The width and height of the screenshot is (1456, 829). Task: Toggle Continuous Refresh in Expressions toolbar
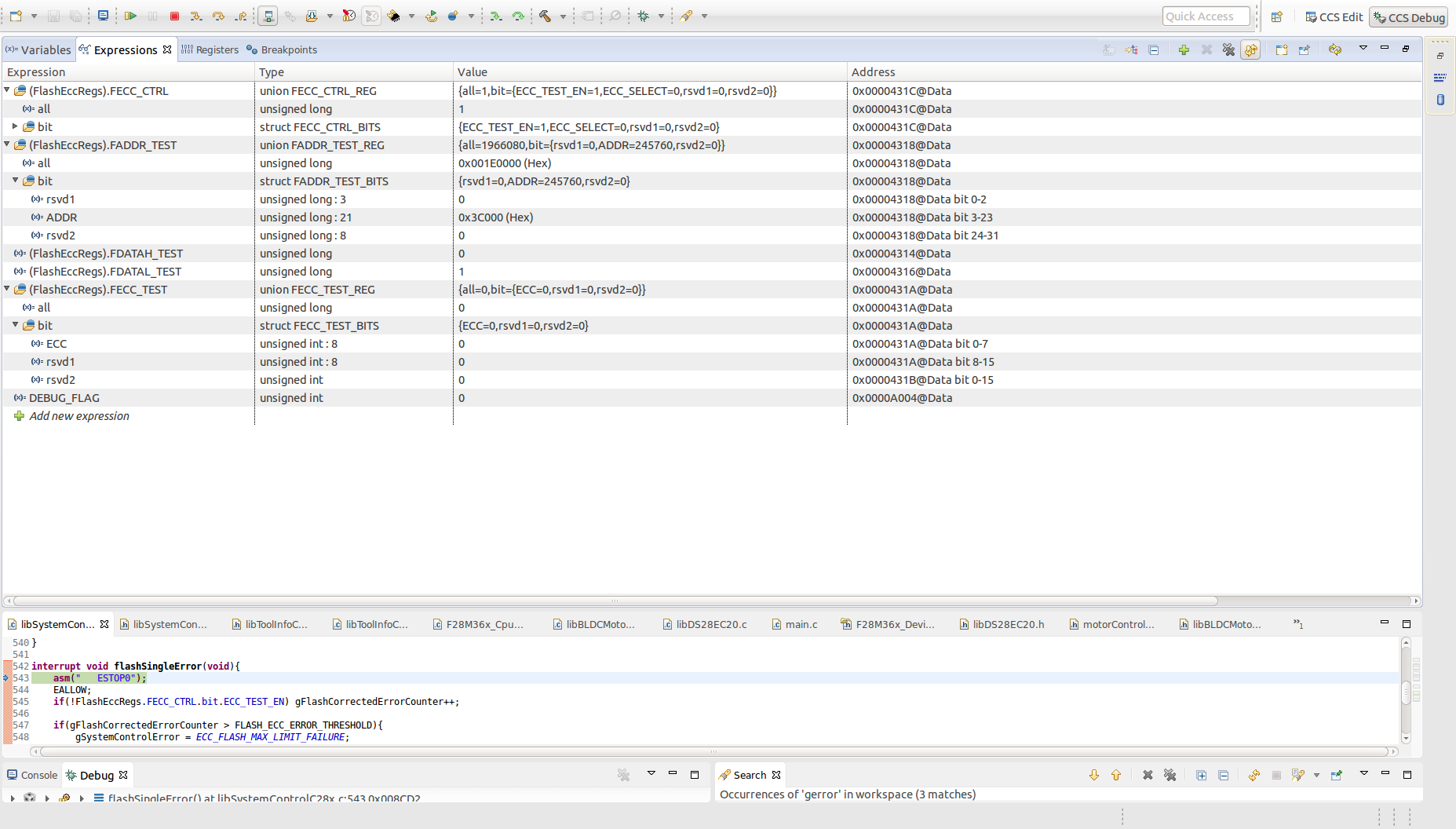point(1250,49)
